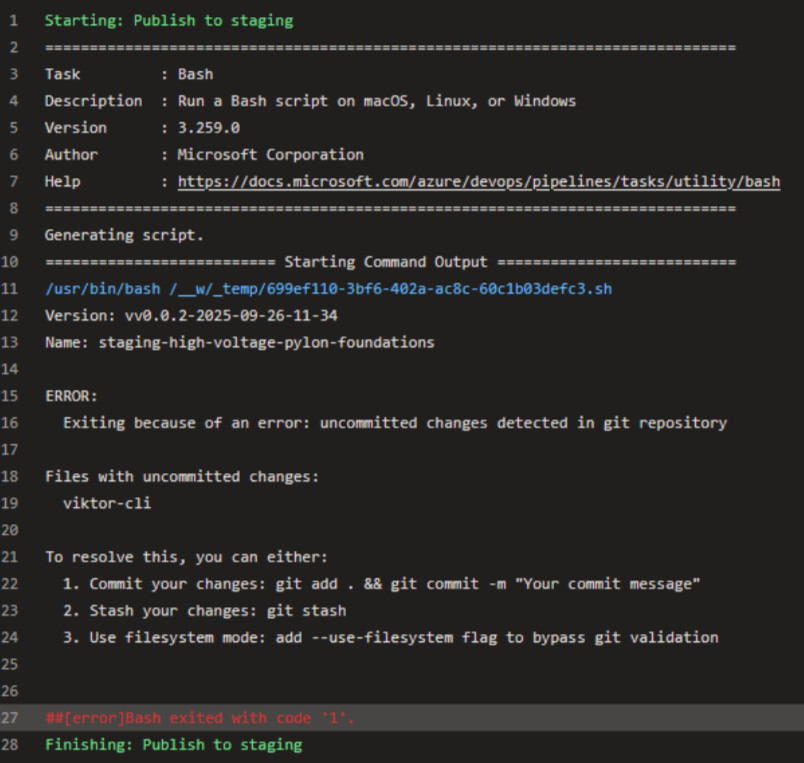The image size is (804, 763).
Task: Click the viktor-cli file entry
Action: [x=106, y=503]
